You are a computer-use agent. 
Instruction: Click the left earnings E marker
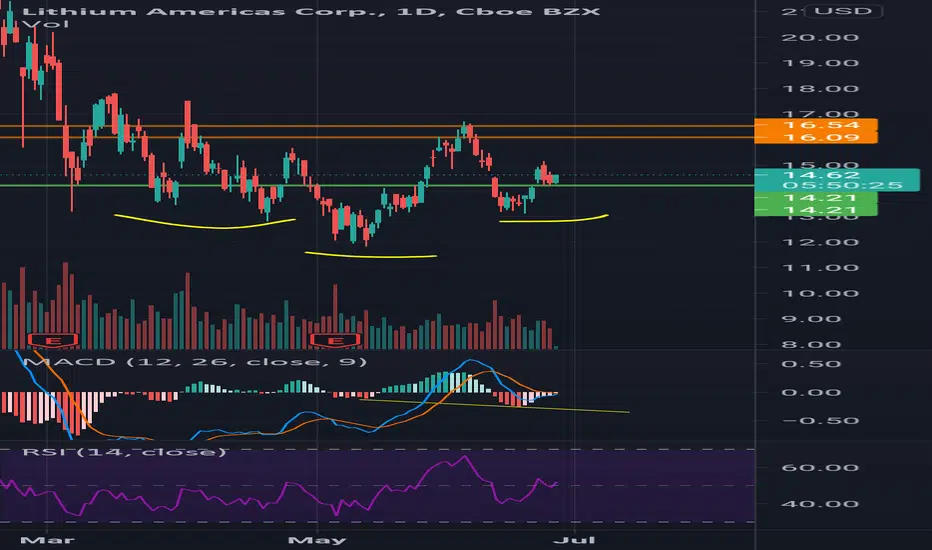coord(53,341)
